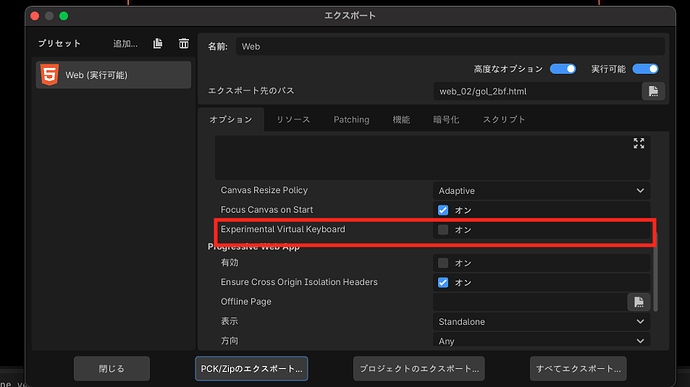Click the Canvas Resize Policy label
Viewport: 690px width, 387px height.
click(264, 190)
